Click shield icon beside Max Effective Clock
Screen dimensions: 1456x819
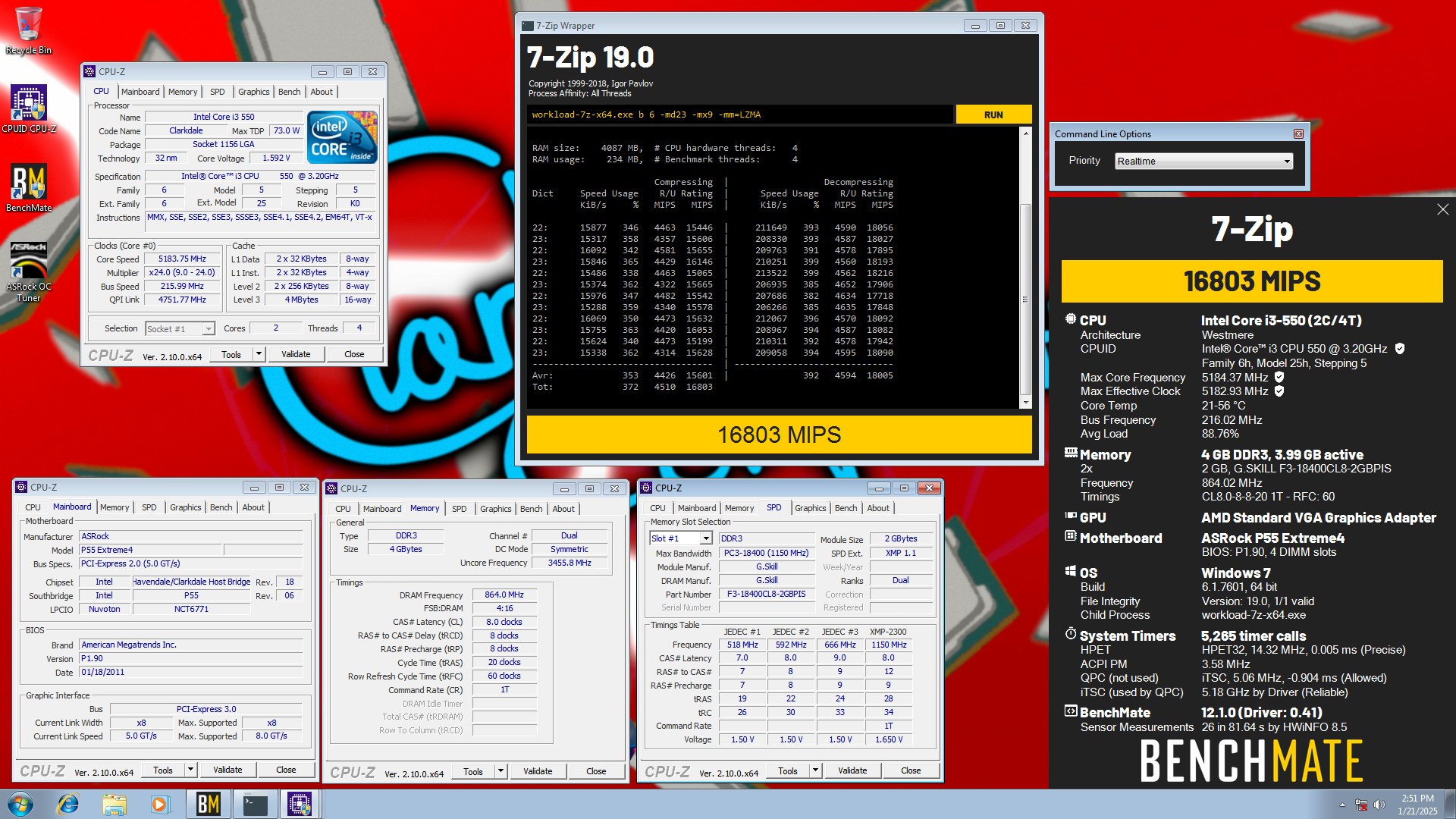(x=1279, y=391)
